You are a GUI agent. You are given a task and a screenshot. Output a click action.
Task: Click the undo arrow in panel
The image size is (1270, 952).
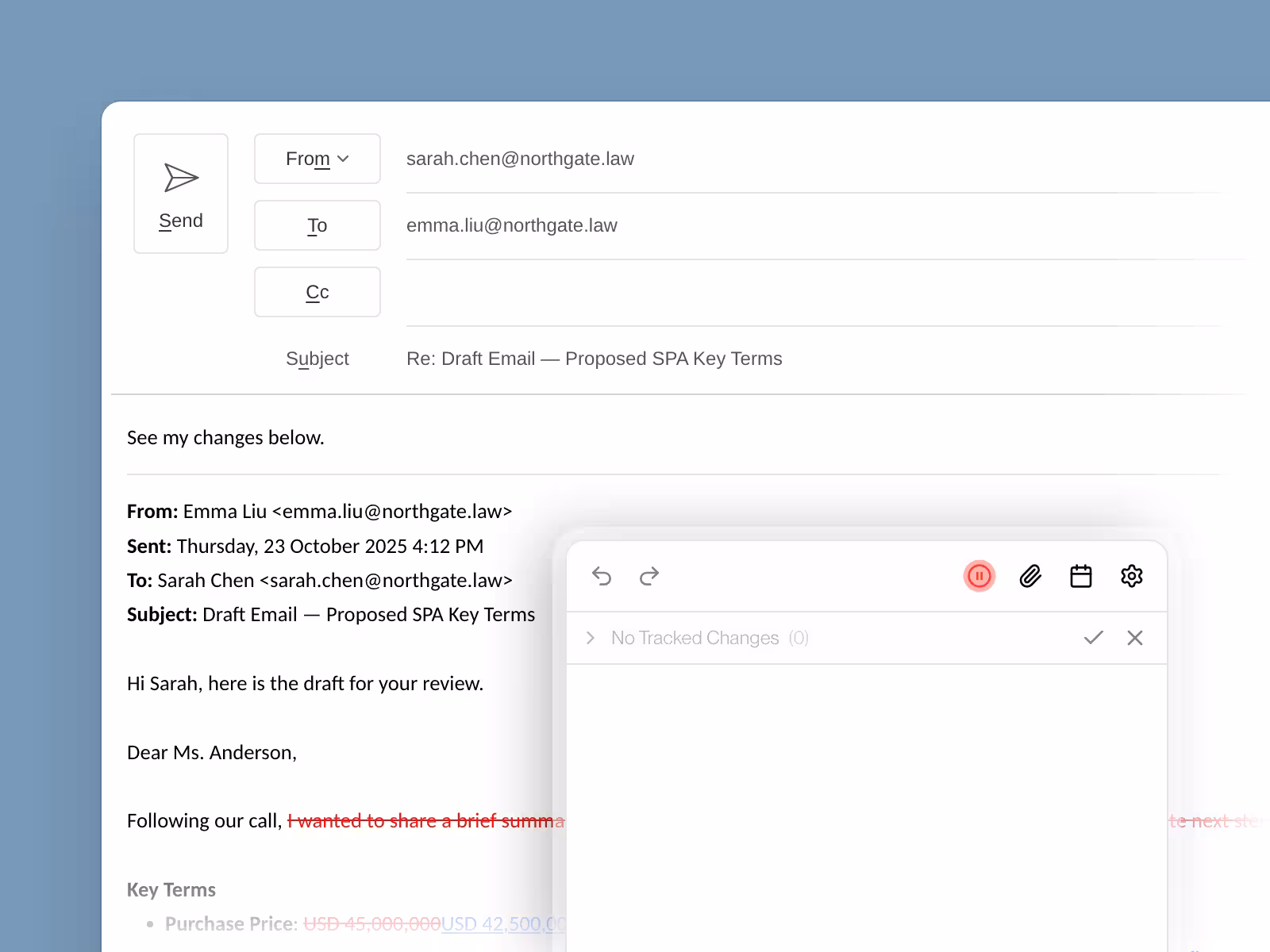(602, 576)
